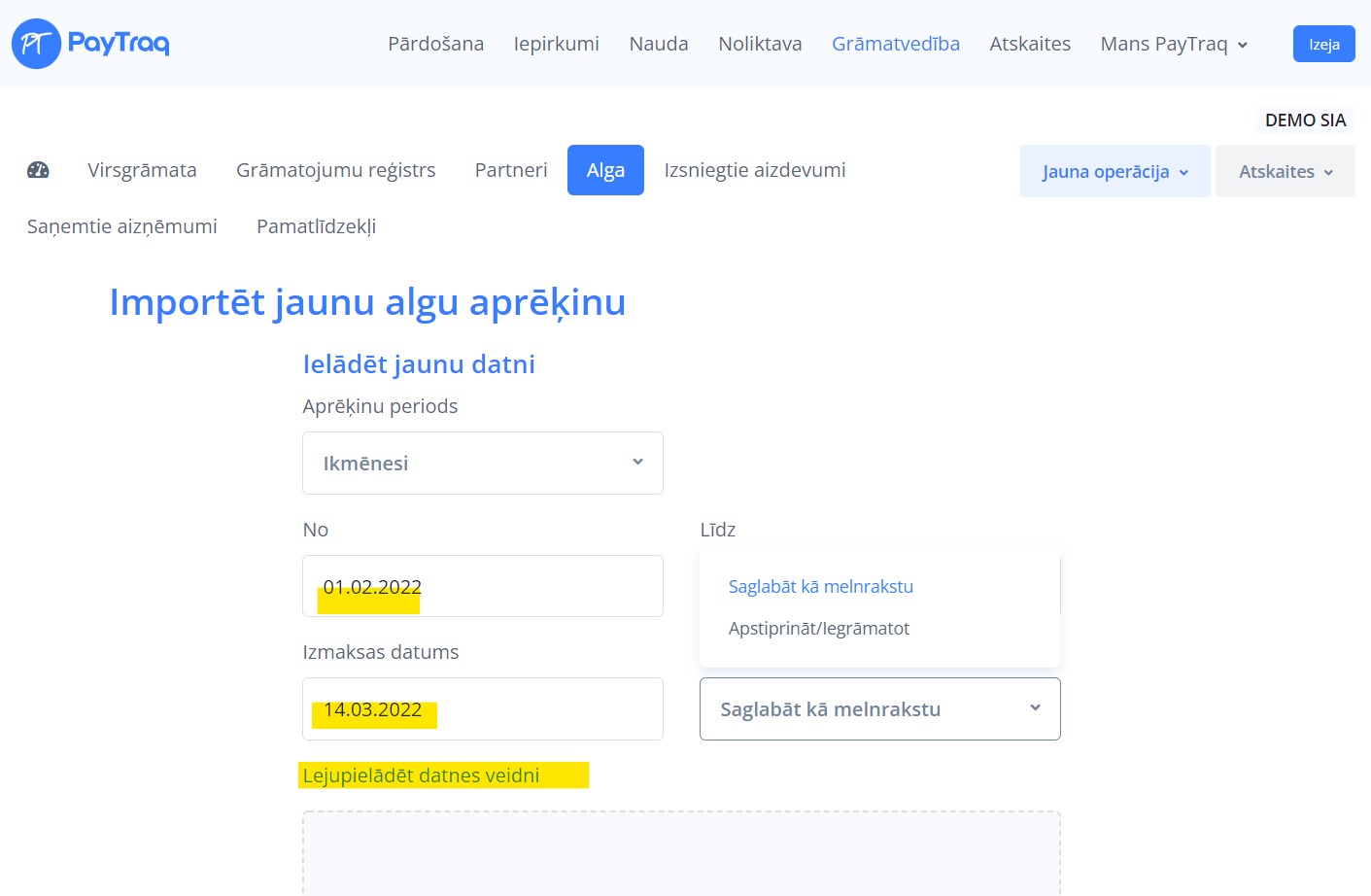Open the Saņemtie aizņēmumi tab

pos(122,226)
